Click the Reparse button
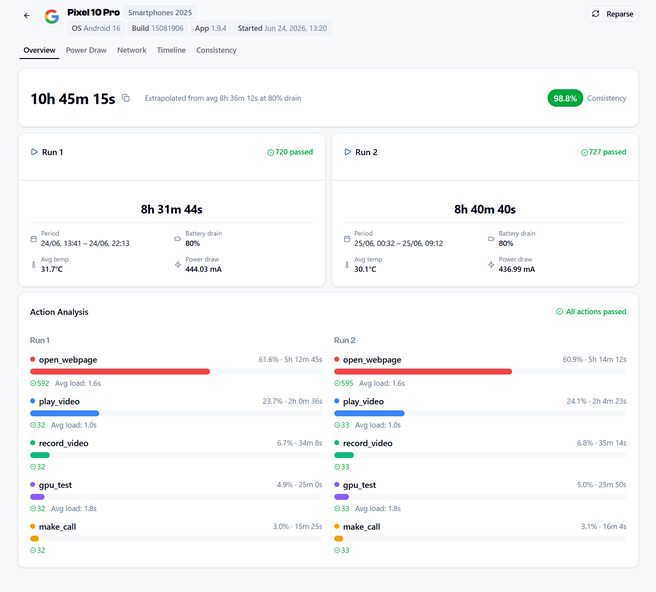 612,14
